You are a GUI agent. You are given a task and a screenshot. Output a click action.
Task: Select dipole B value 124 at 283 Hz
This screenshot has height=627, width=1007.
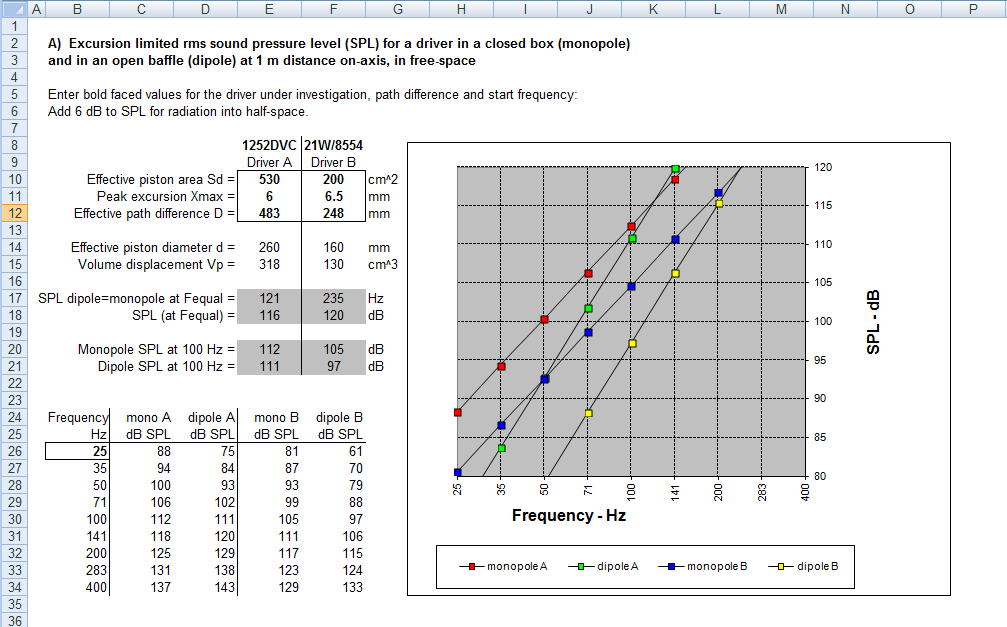[x=333, y=570]
